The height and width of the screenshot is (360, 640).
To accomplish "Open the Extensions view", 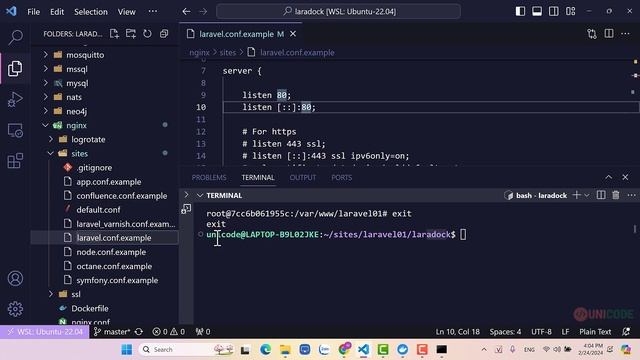I will pos(15,161).
